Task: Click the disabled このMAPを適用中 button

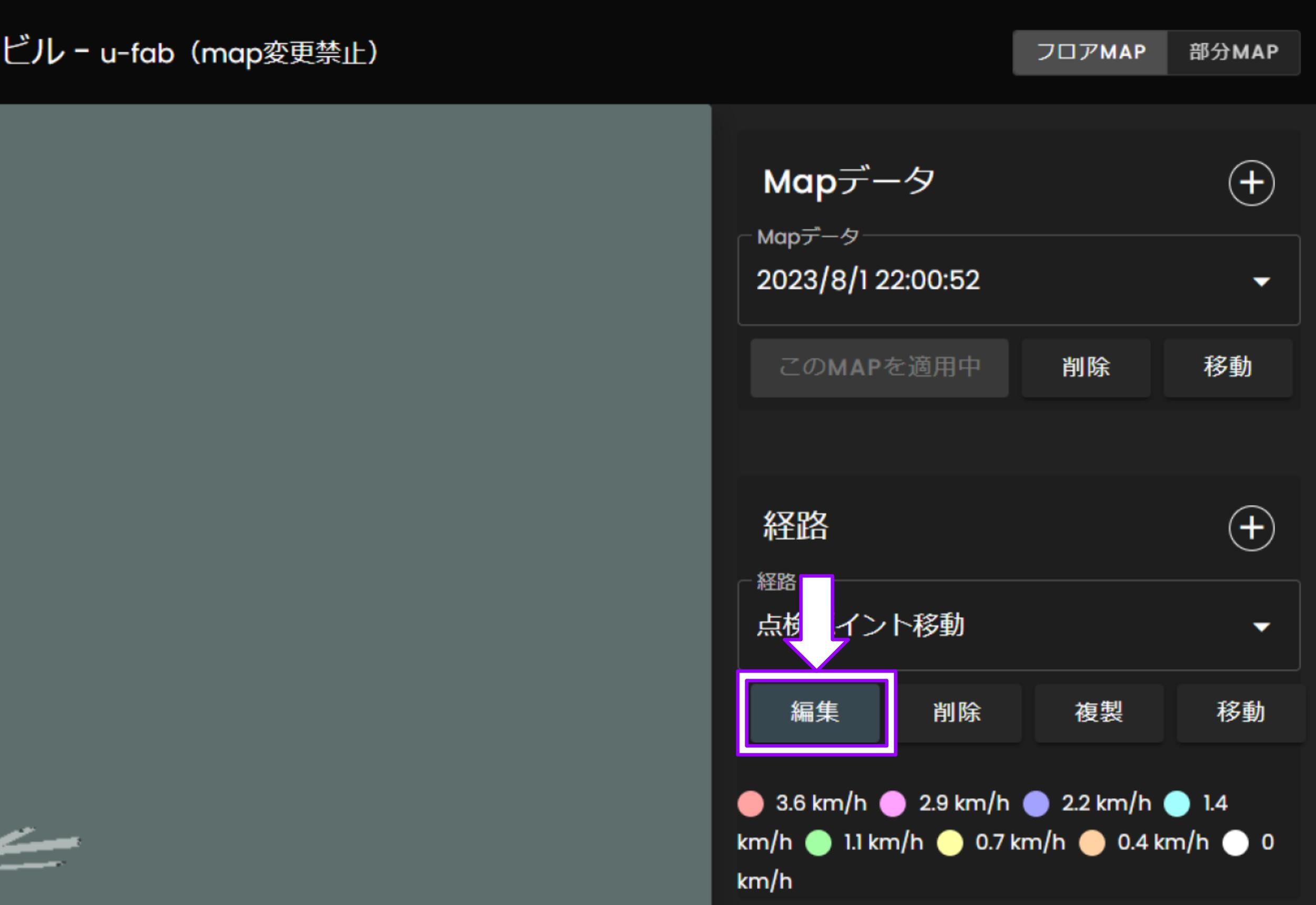Action: point(879,368)
